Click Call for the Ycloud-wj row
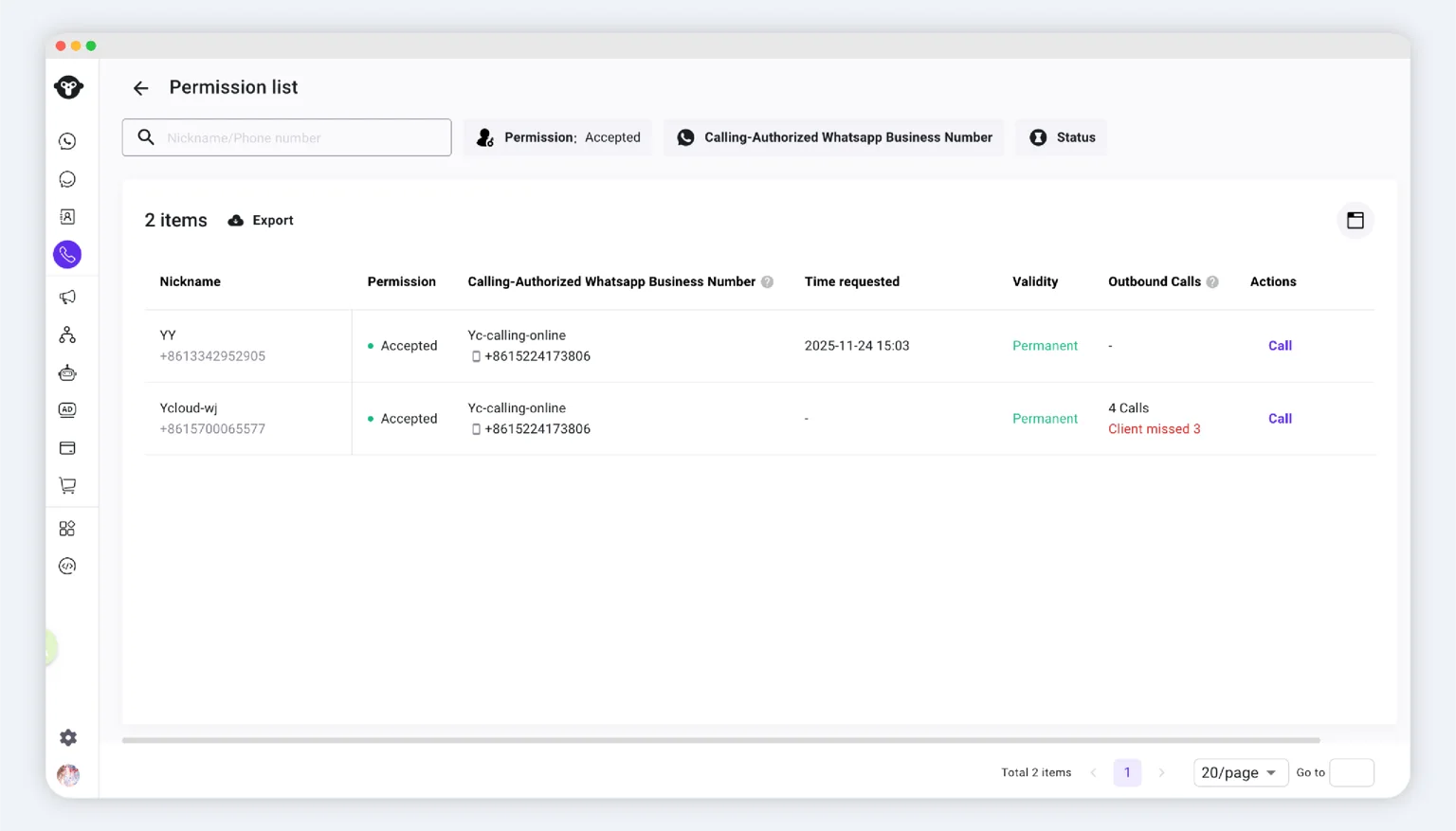The height and width of the screenshot is (831, 1456). (1280, 419)
